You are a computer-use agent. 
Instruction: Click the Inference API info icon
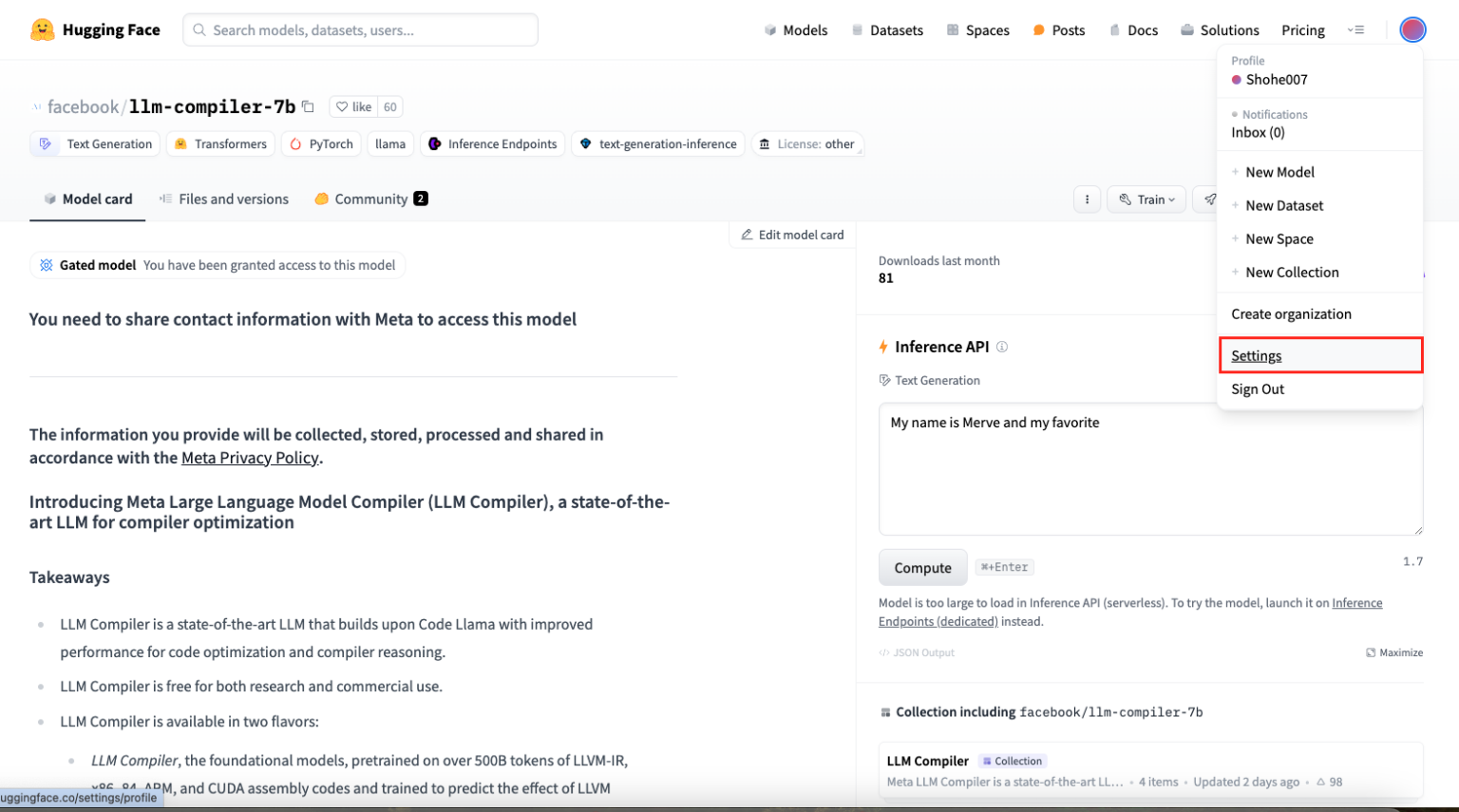coord(1001,346)
